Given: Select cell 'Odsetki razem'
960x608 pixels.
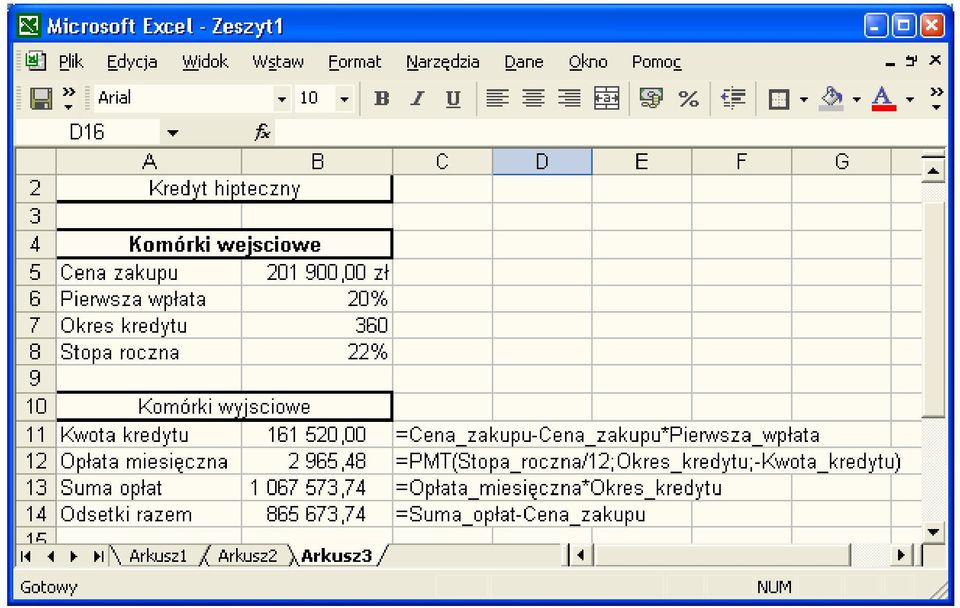Looking at the screenshot, I should (149, 514).
